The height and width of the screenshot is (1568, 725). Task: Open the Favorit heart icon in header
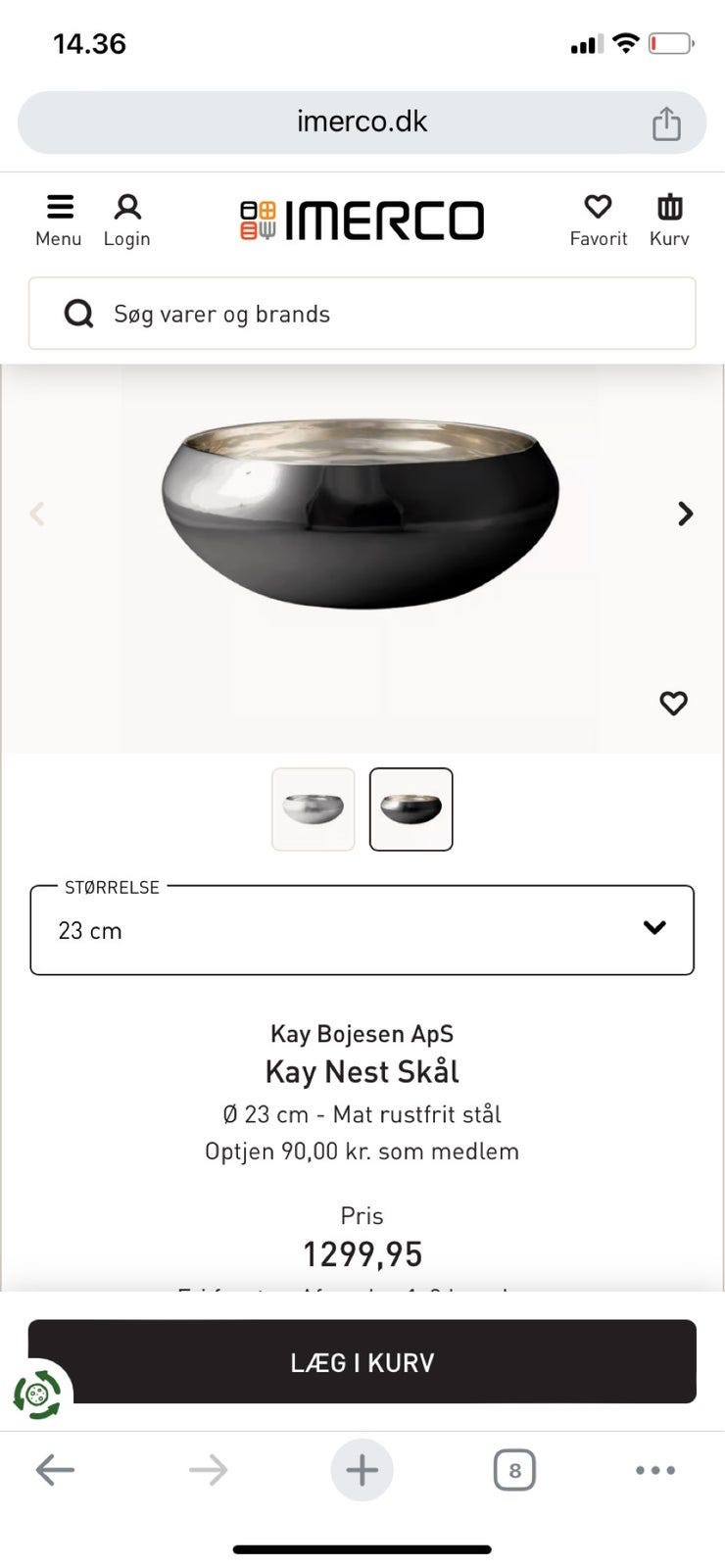tap(598, 208)
